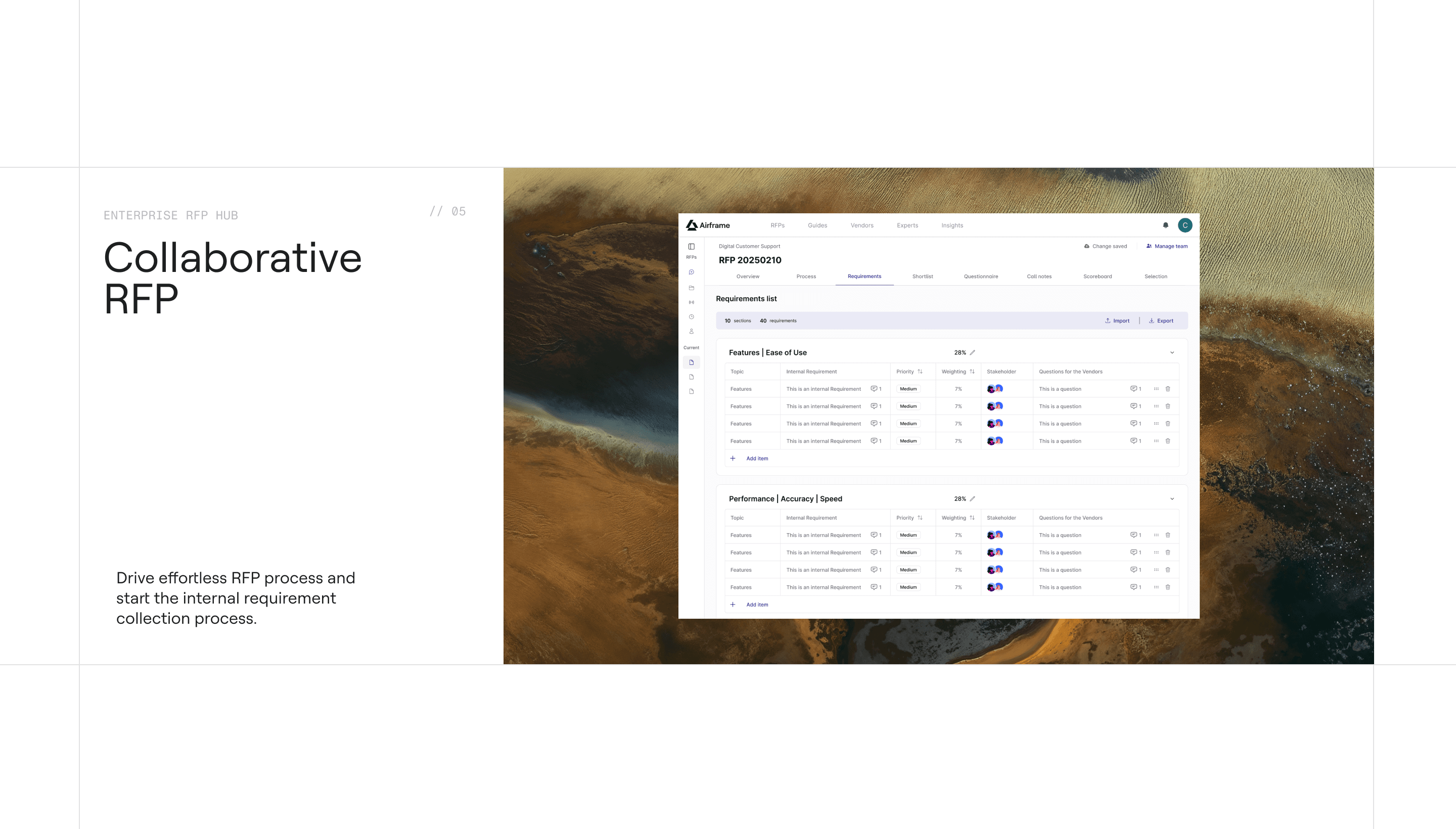Click stakeholder avatars in first Performance | Accuracy | Speed row
This screenshot has height=829, width=1456.
[995, 535]
